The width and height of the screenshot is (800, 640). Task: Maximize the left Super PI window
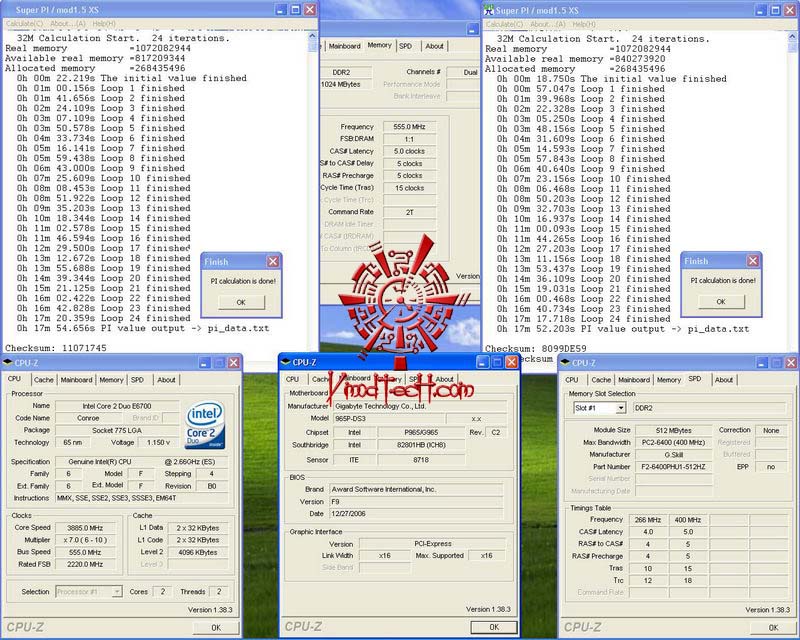pos(295,10)
